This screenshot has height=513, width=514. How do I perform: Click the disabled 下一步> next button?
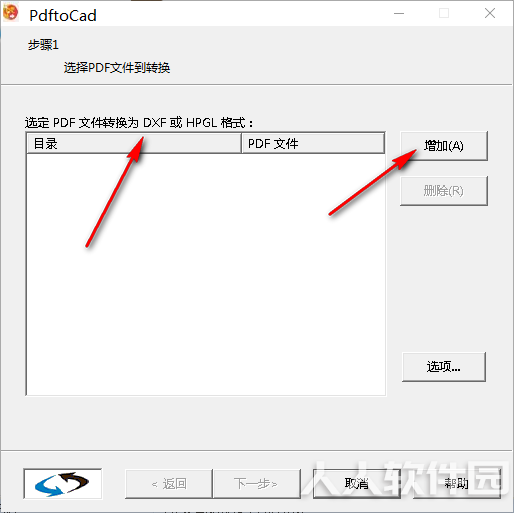click(x=257, y=484)
